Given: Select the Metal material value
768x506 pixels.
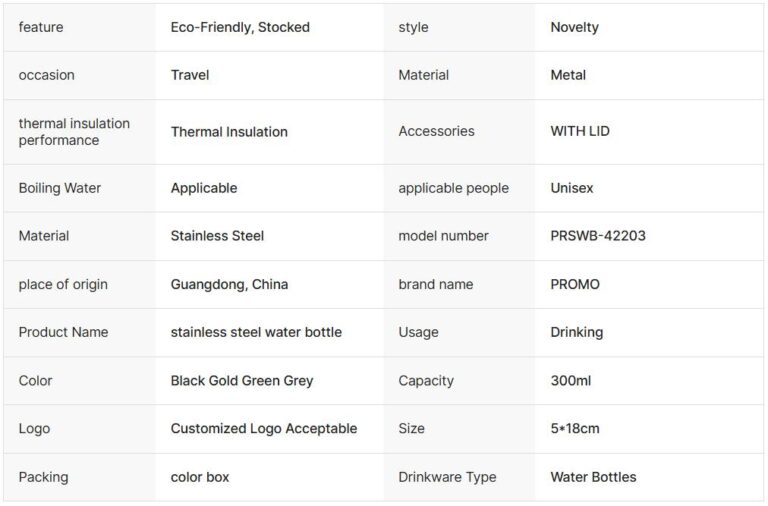Looking at the screenshot, I should coord(568,75).
